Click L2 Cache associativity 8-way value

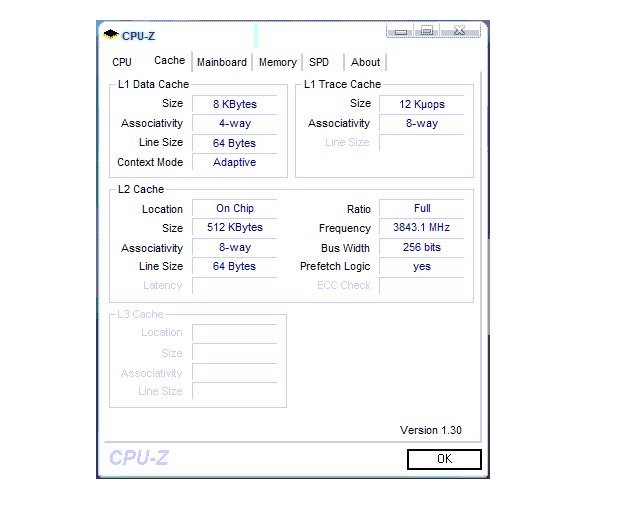pyautogui.click(x=235, y=247)
